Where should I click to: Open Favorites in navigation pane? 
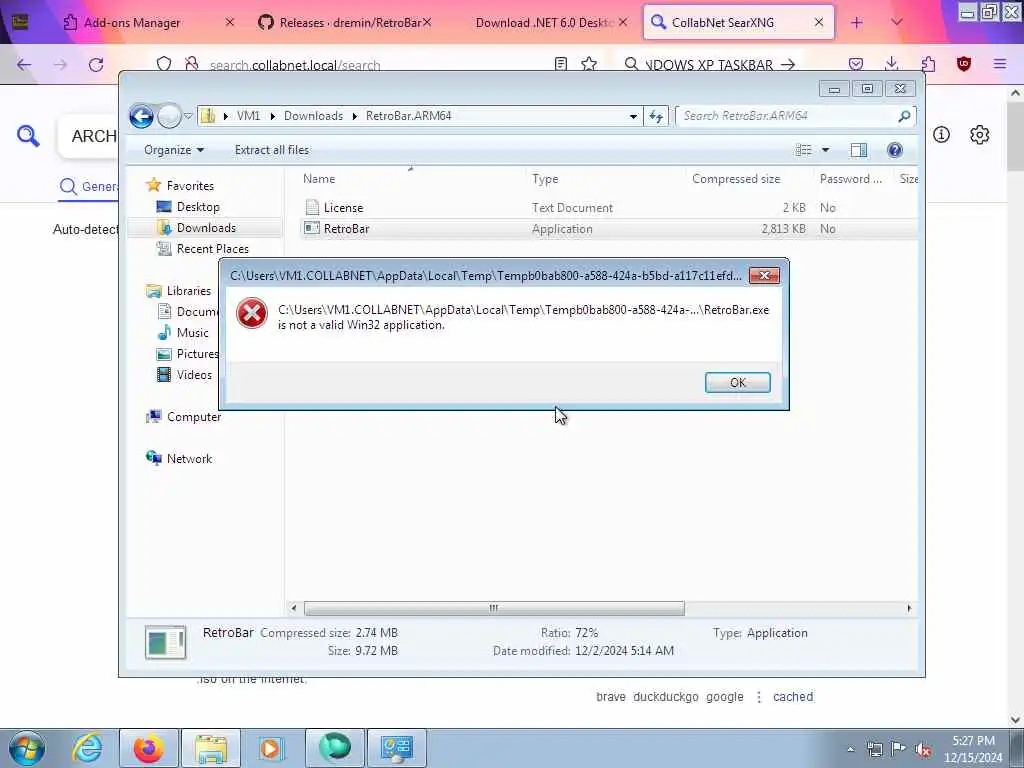click(x=190, y=185)
